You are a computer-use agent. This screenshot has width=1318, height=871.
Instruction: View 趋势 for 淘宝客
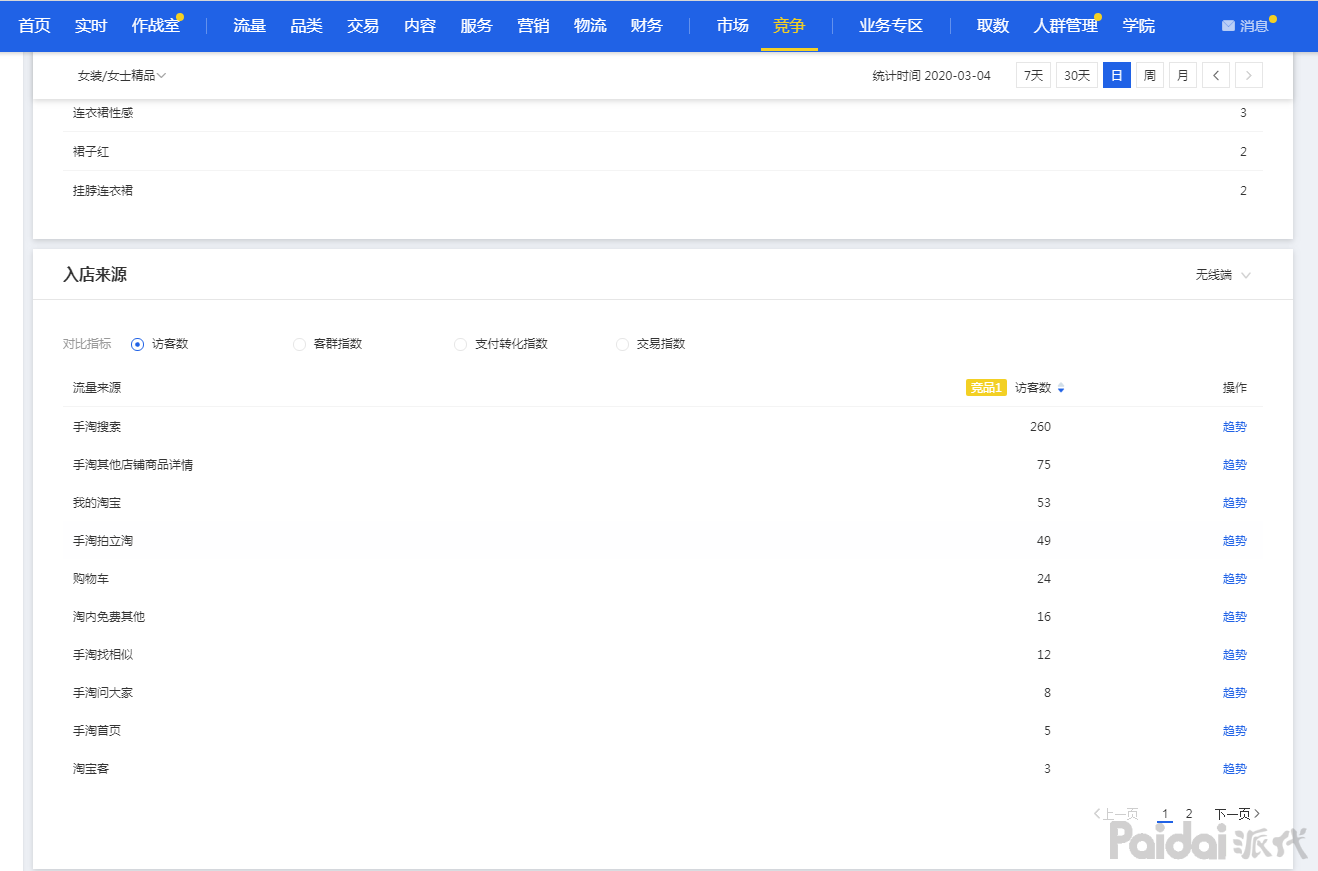point(1235,769)
